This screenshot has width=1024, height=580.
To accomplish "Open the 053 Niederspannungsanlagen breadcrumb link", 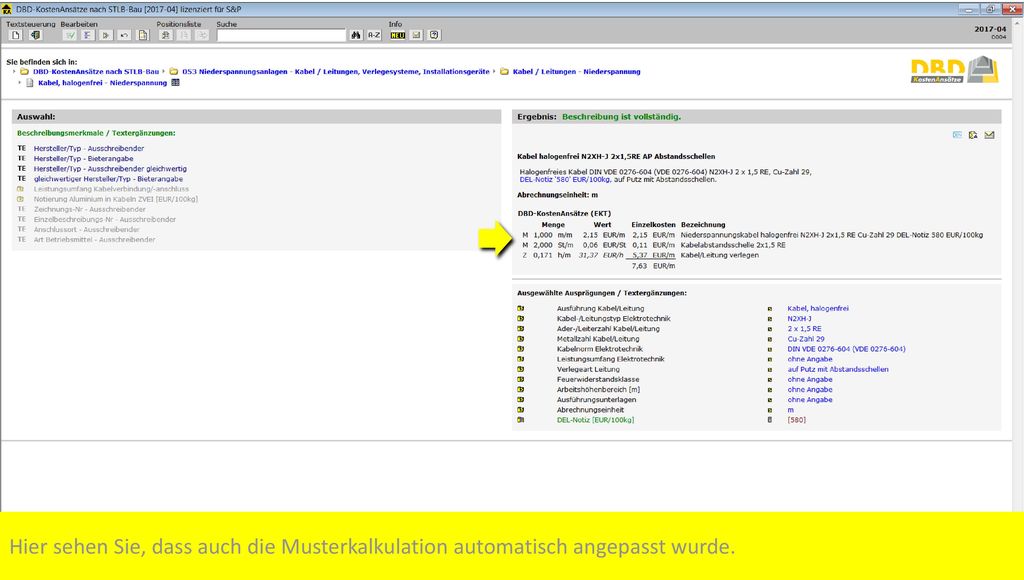I will point(336,72).
